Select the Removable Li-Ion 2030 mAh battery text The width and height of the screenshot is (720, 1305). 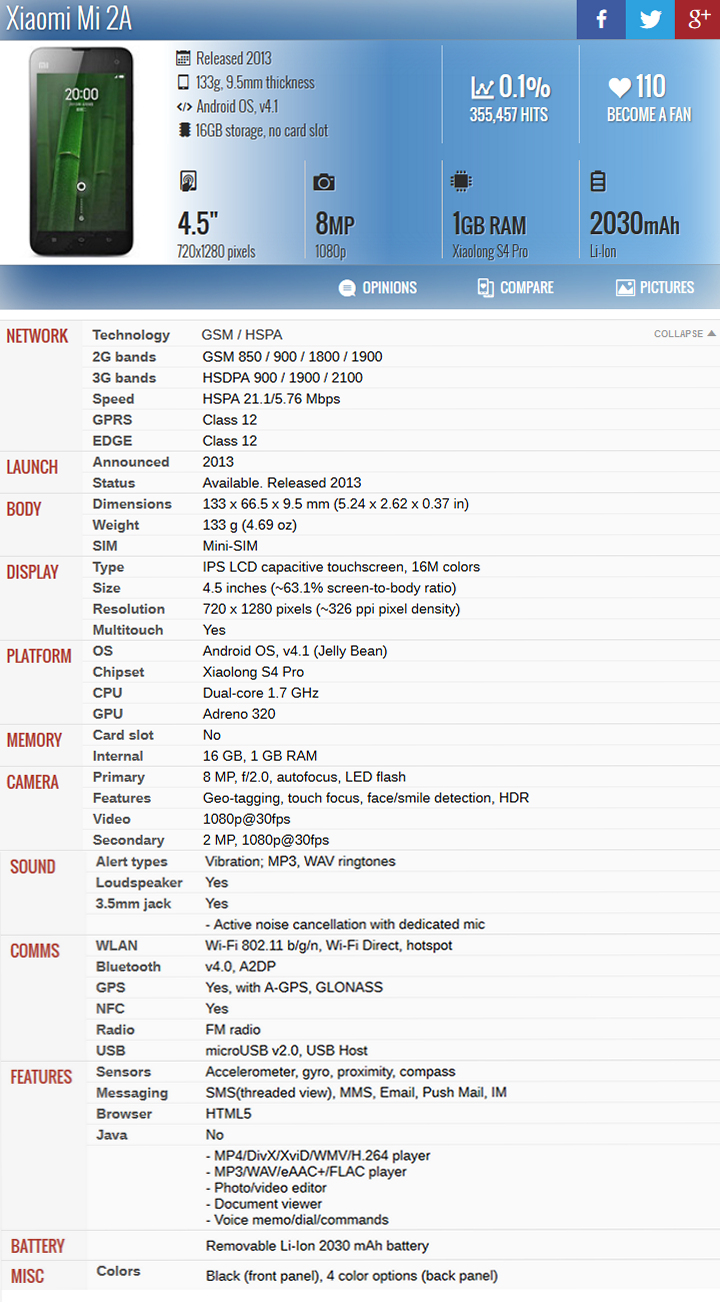317,1246
